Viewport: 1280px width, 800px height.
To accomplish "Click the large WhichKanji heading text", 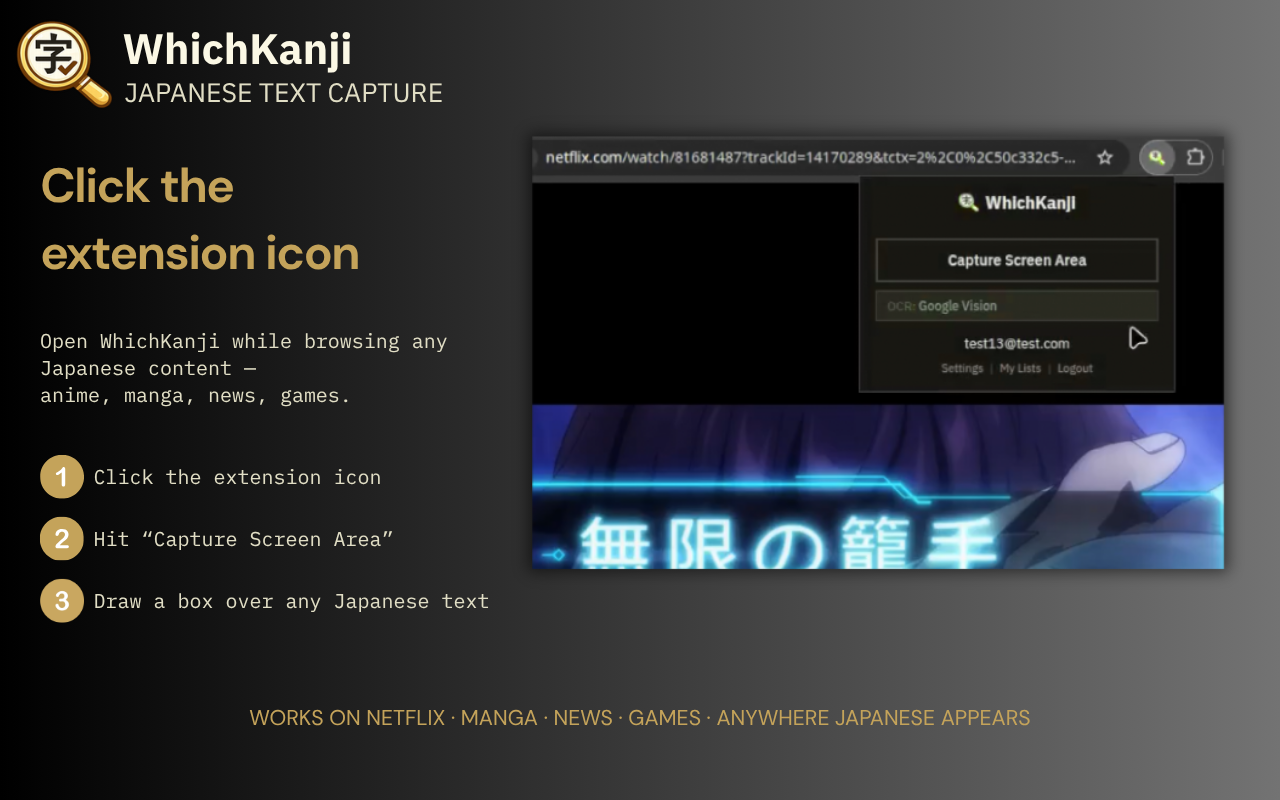I will click(238, 49).
